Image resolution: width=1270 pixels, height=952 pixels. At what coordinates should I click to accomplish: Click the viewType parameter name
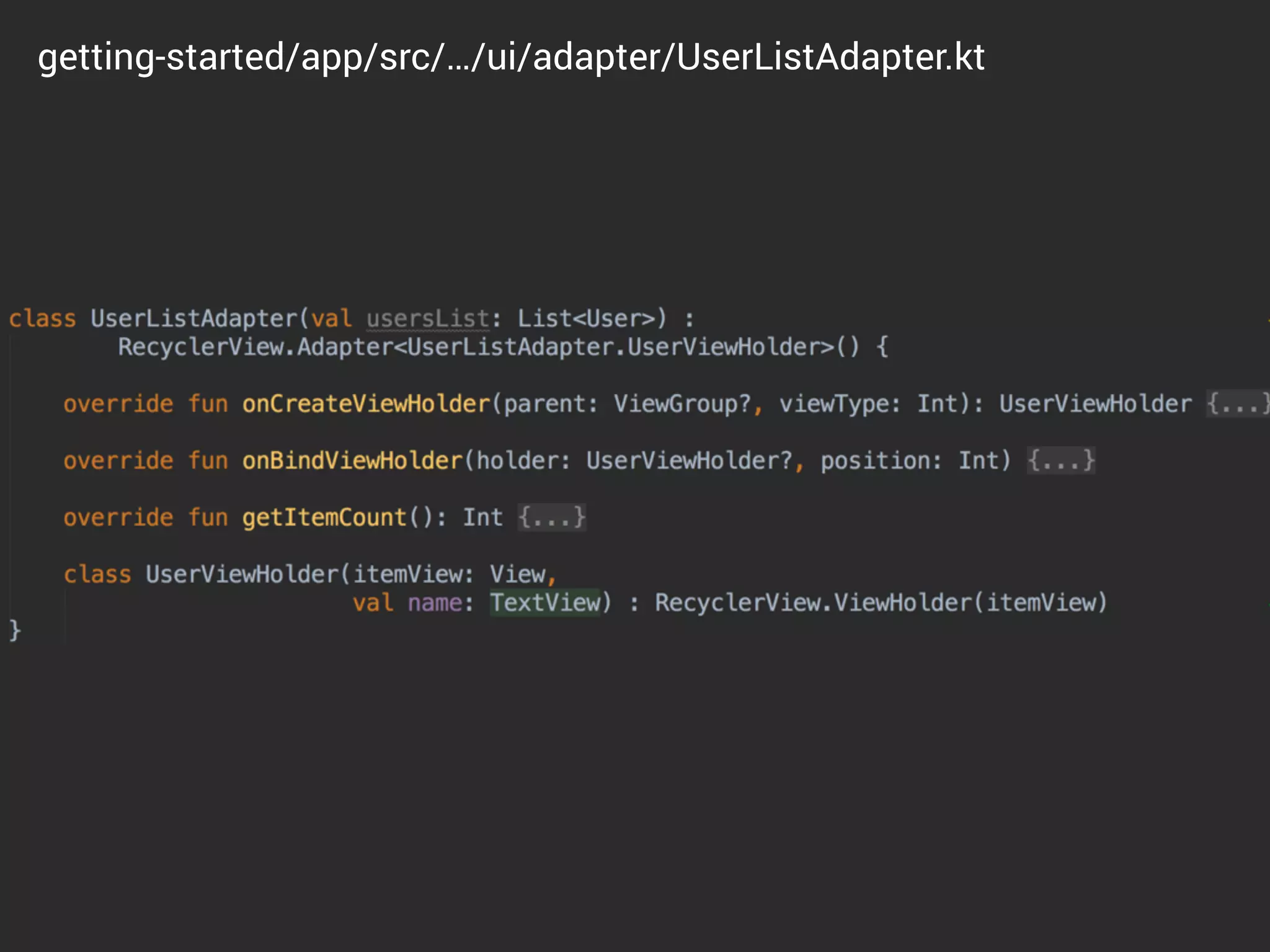[833, 404]
